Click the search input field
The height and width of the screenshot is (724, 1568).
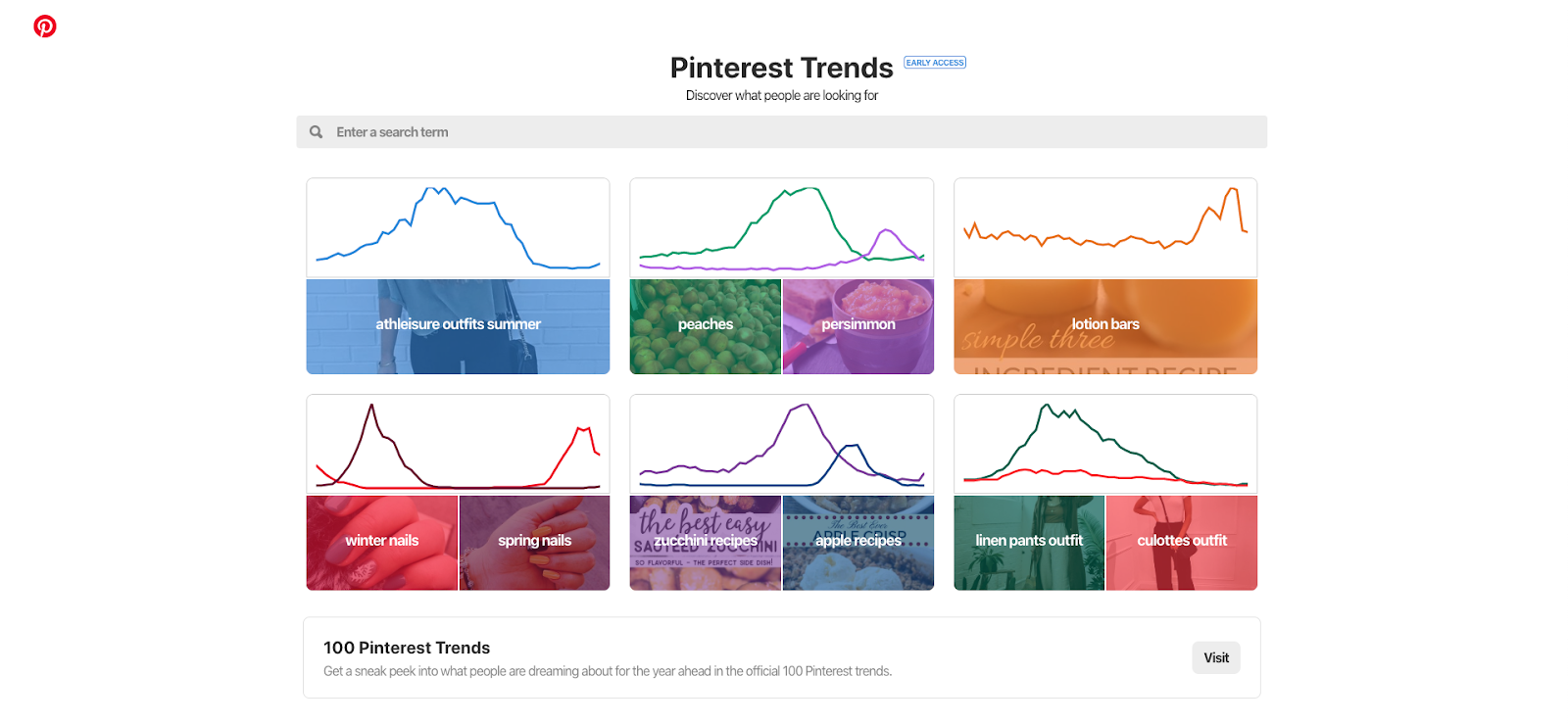tap(686, 131)
